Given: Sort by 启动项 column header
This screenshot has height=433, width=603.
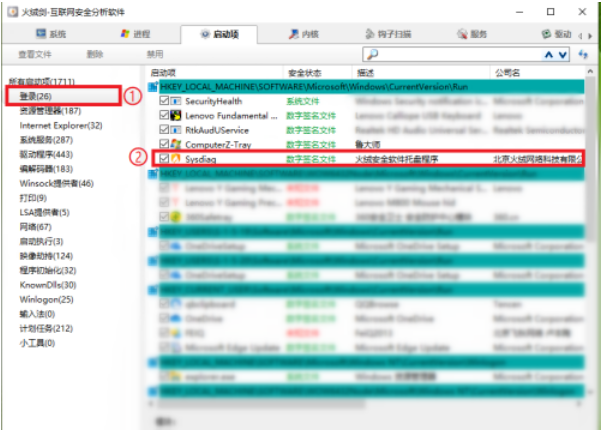Looking at the screenshot, I should click(215, 73).
